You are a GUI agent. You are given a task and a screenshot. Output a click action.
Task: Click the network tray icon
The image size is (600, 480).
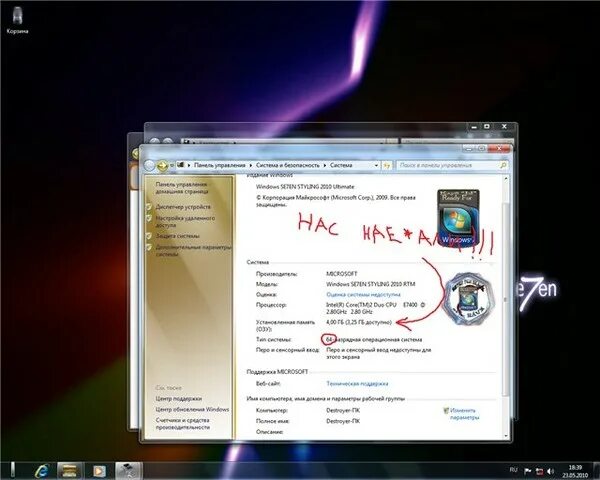539,471
